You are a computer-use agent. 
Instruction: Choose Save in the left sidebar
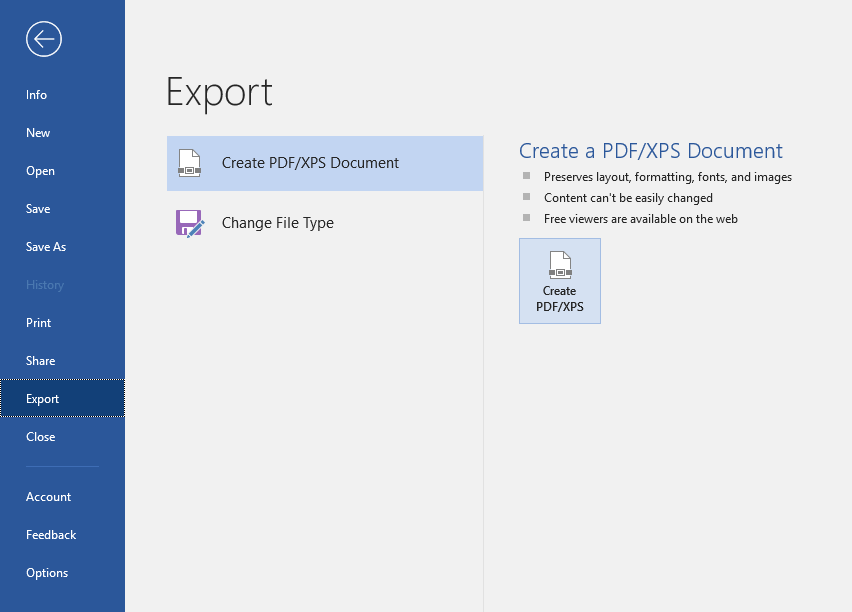(38, 209)
